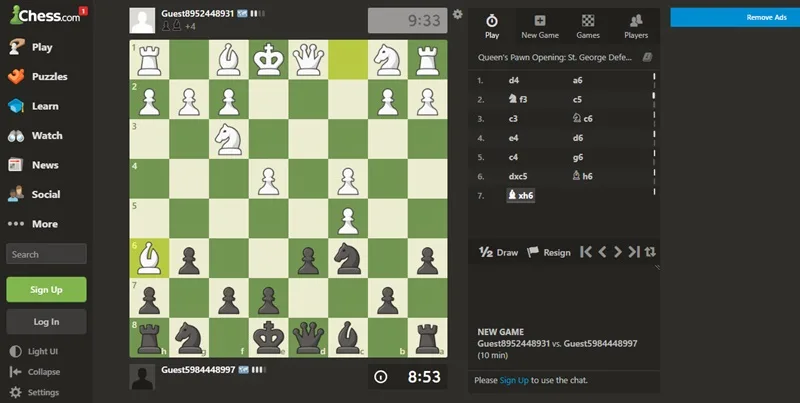
Task: Collapse the left sidebar
Action: [x=35, y=372]
